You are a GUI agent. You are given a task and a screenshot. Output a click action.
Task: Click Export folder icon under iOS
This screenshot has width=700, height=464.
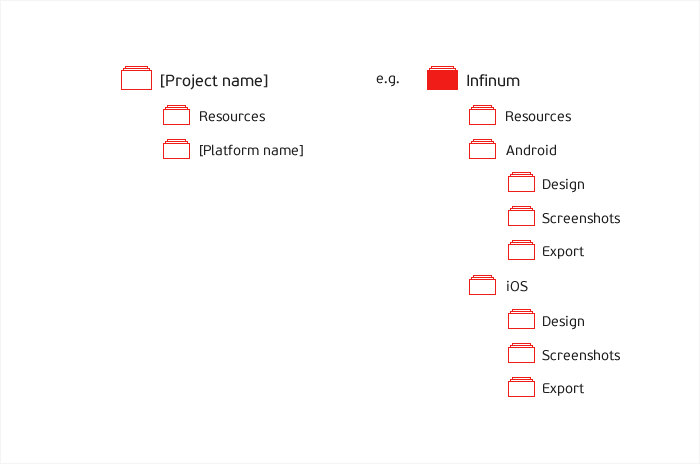pos(521,388)
